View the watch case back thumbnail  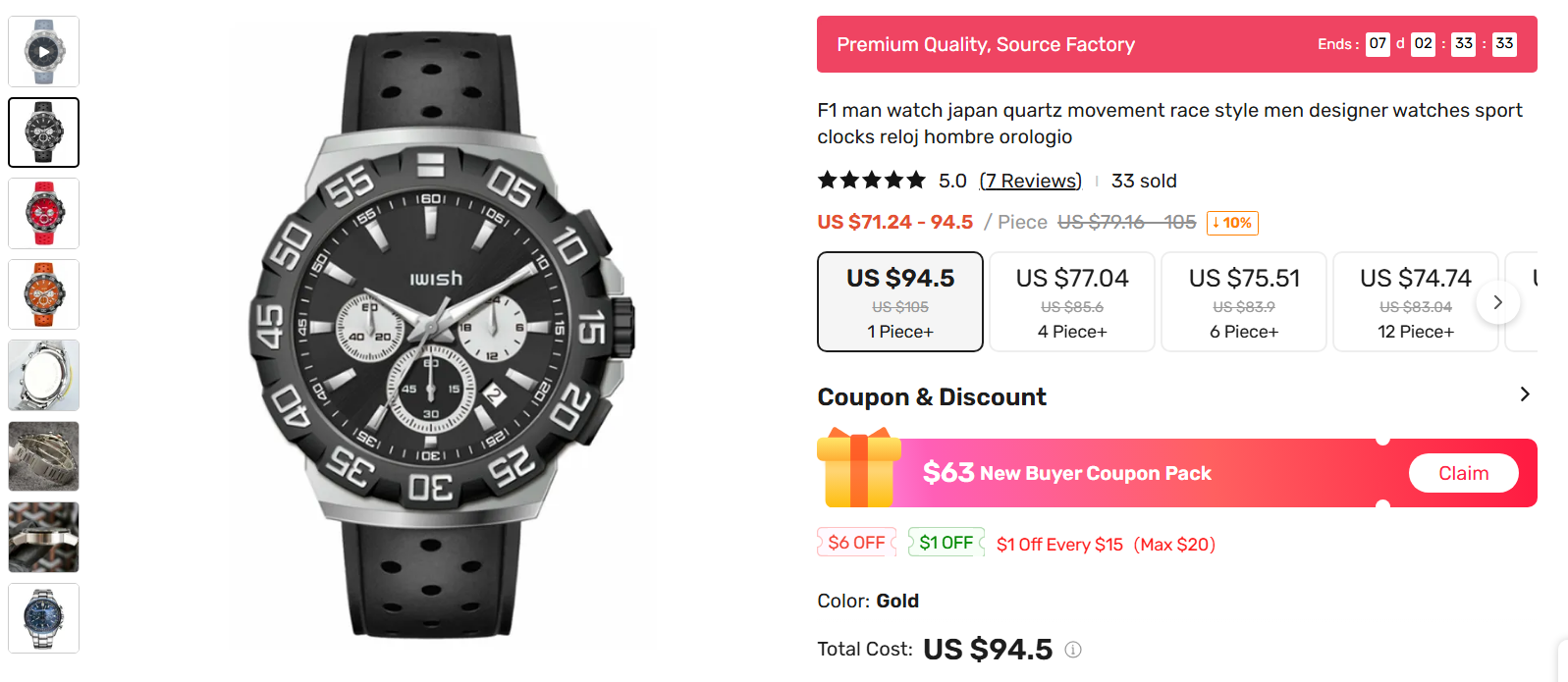tap(43, 375)
